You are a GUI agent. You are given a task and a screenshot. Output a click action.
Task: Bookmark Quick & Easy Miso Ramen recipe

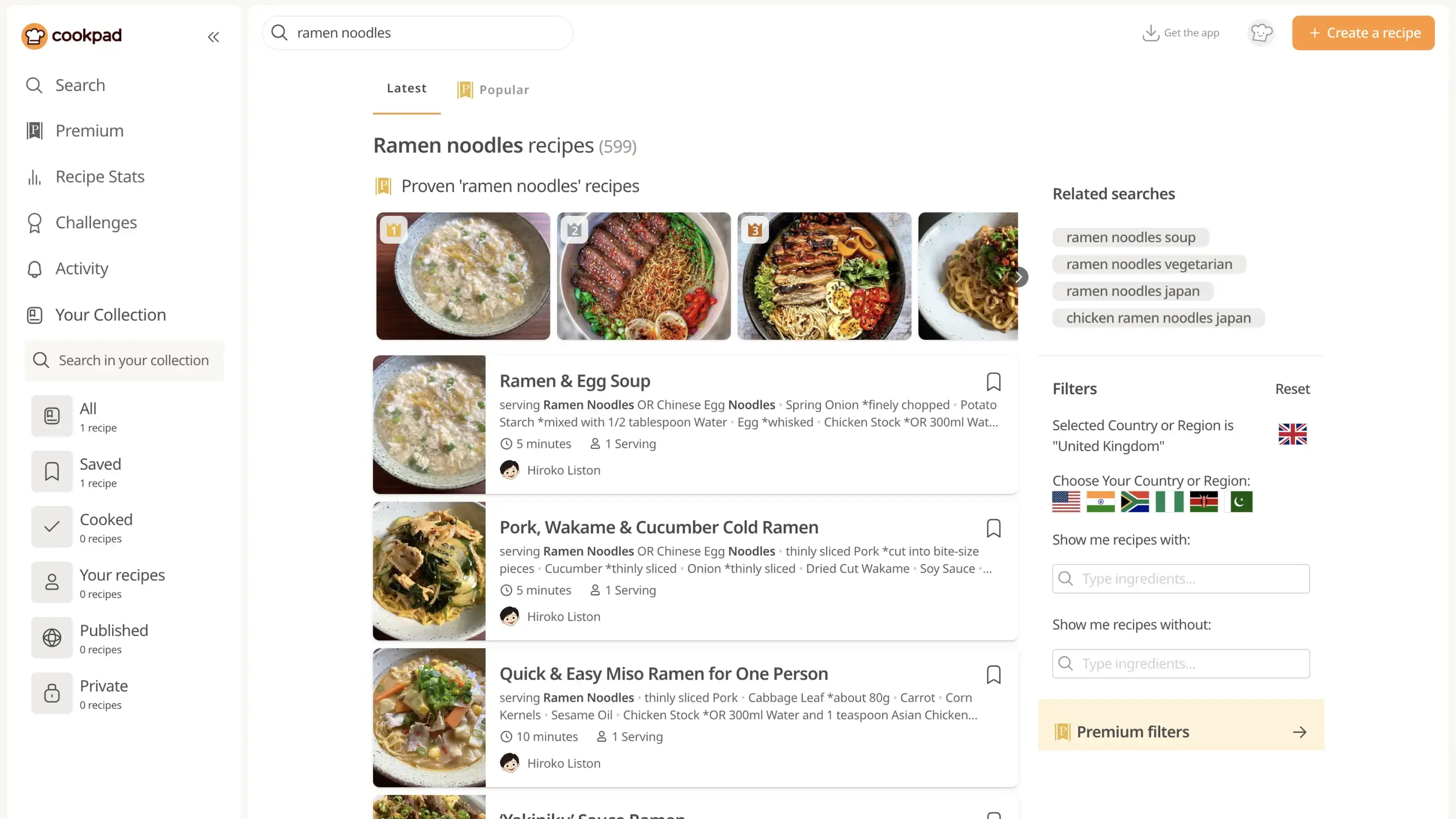pos(993,675)
